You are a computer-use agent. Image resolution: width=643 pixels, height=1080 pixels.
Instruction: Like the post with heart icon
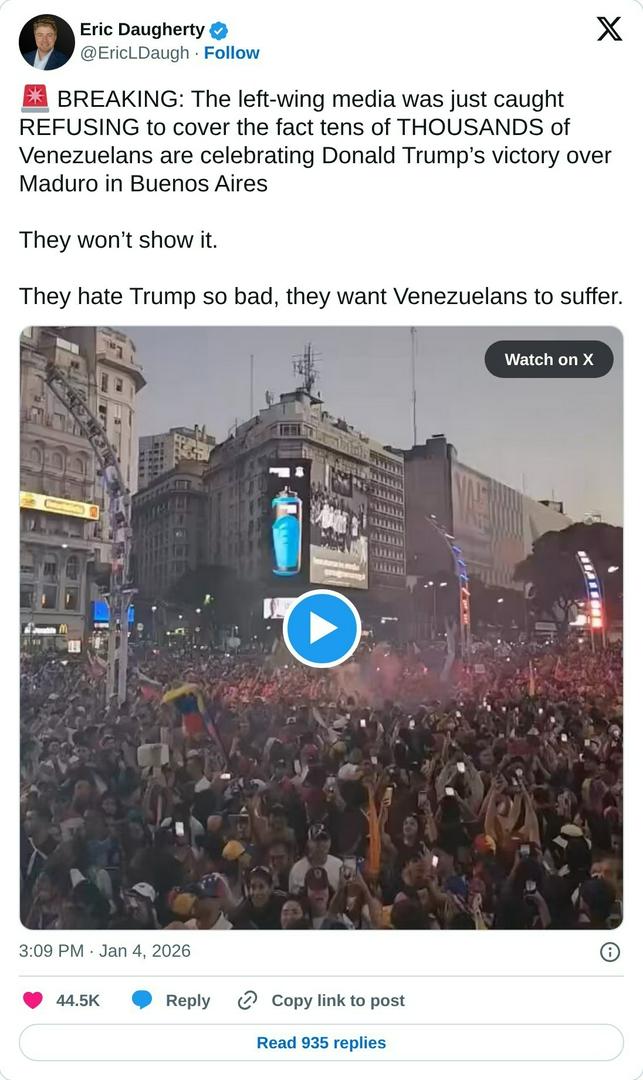[x=32, y=1000]
